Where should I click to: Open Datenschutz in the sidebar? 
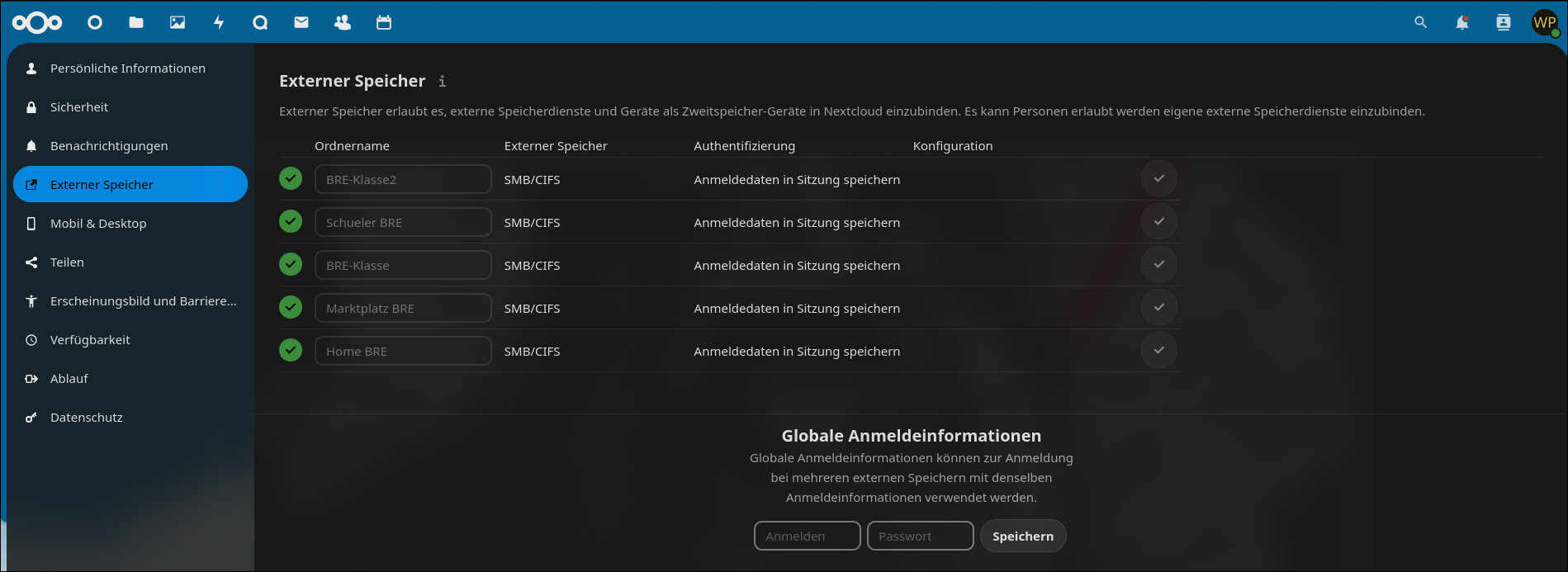tap(87, 418)
